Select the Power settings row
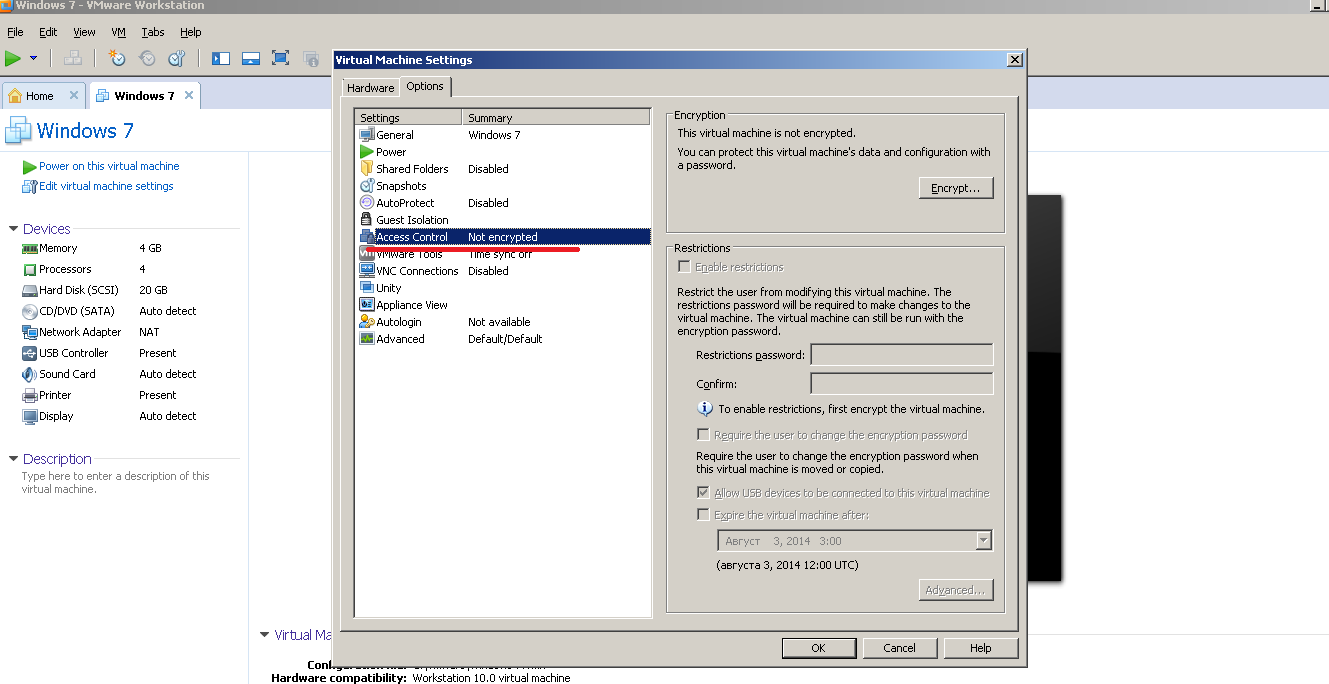 pyautogui.click(x=503, y=152)
